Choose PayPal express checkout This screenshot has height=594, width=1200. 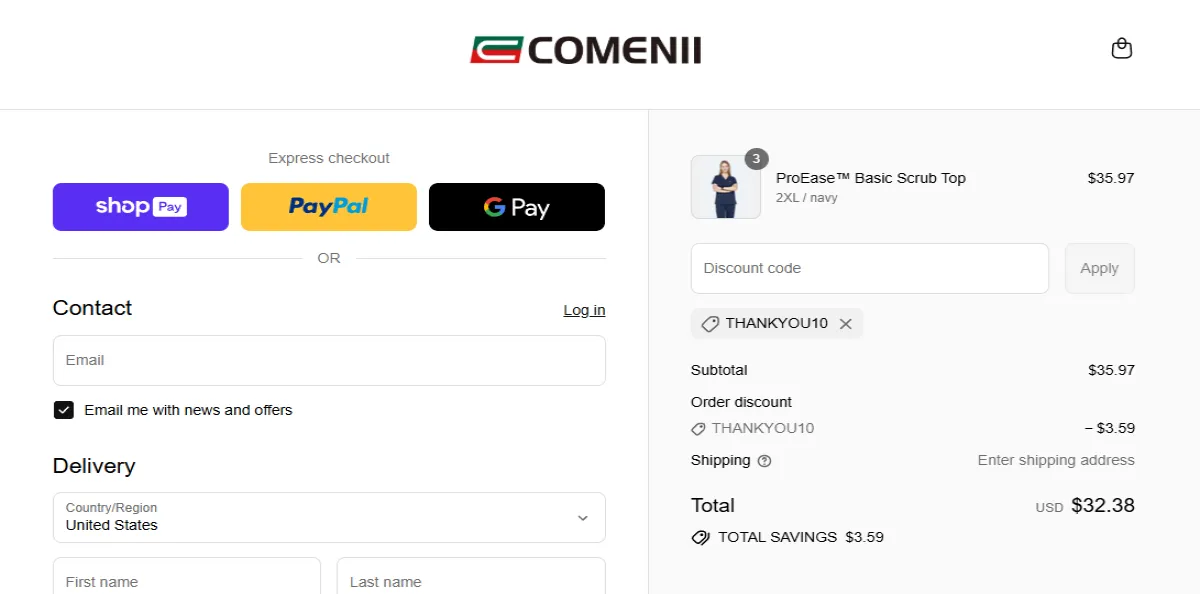(328, 207)
